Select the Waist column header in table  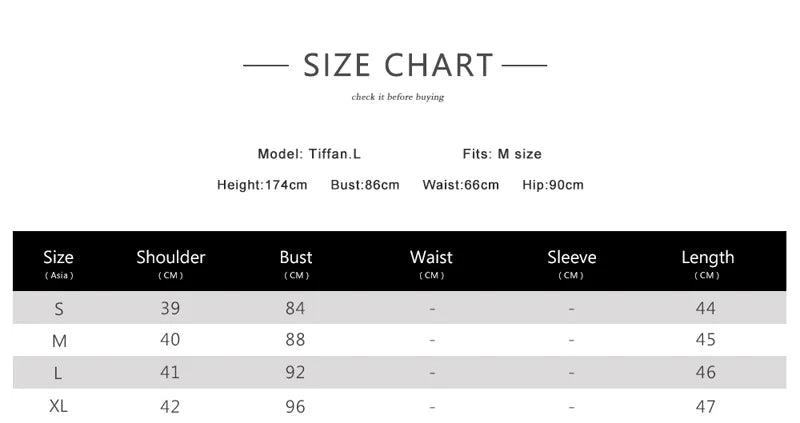pos(431,263)
